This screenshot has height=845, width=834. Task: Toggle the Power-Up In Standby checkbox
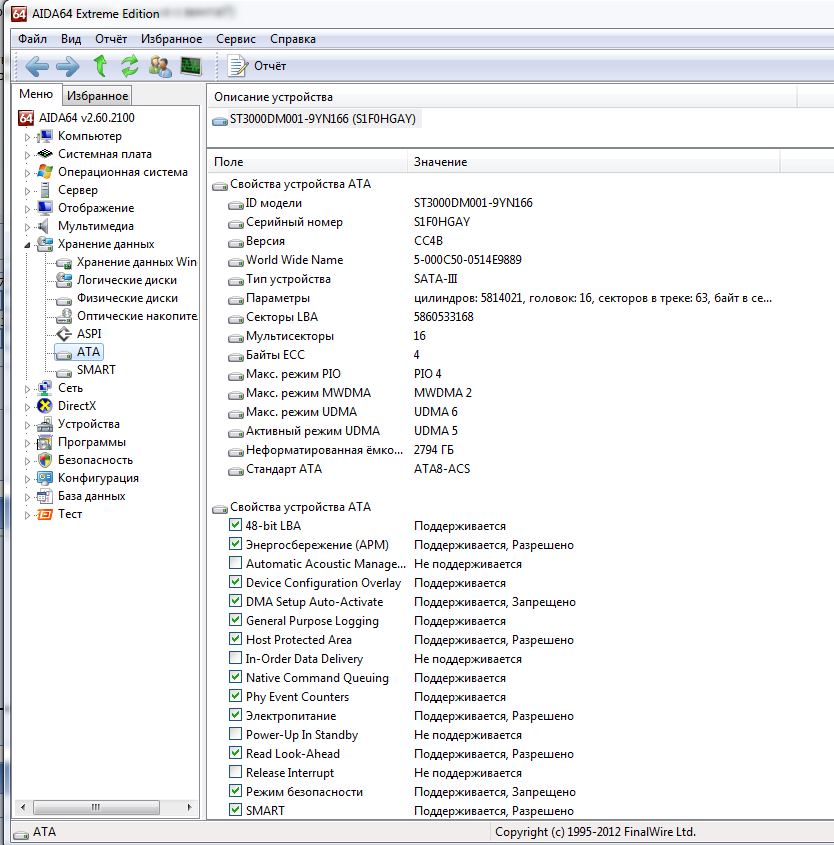pyautogui.click(x=235, y=735)
